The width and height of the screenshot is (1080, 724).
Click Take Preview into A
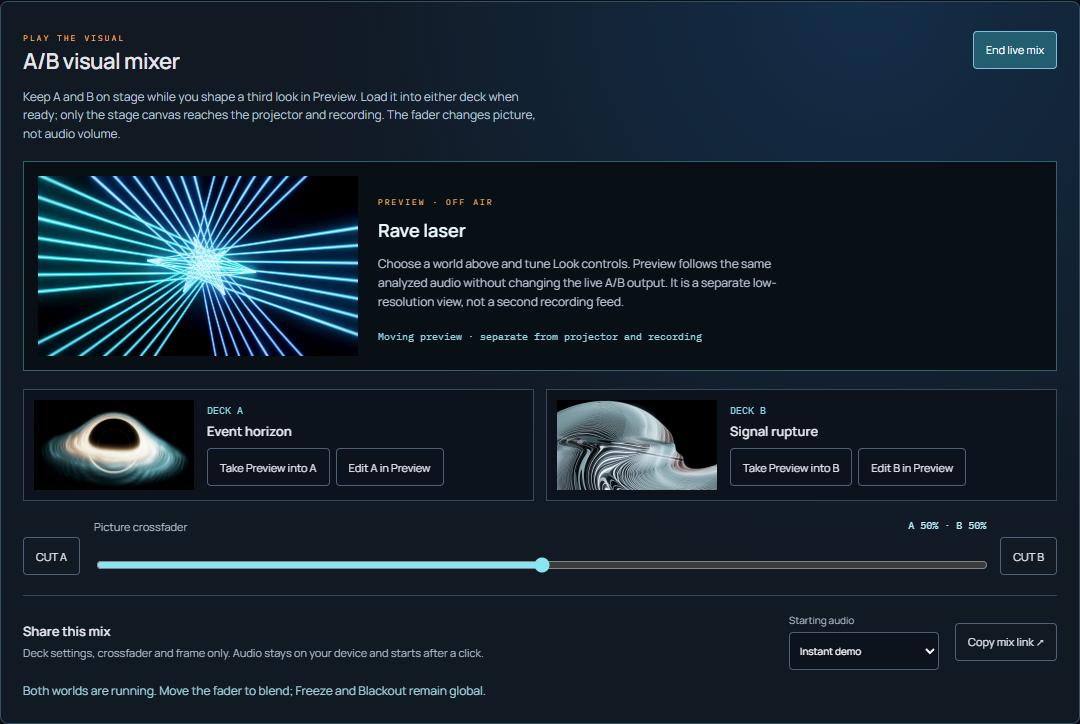[268, 467]
